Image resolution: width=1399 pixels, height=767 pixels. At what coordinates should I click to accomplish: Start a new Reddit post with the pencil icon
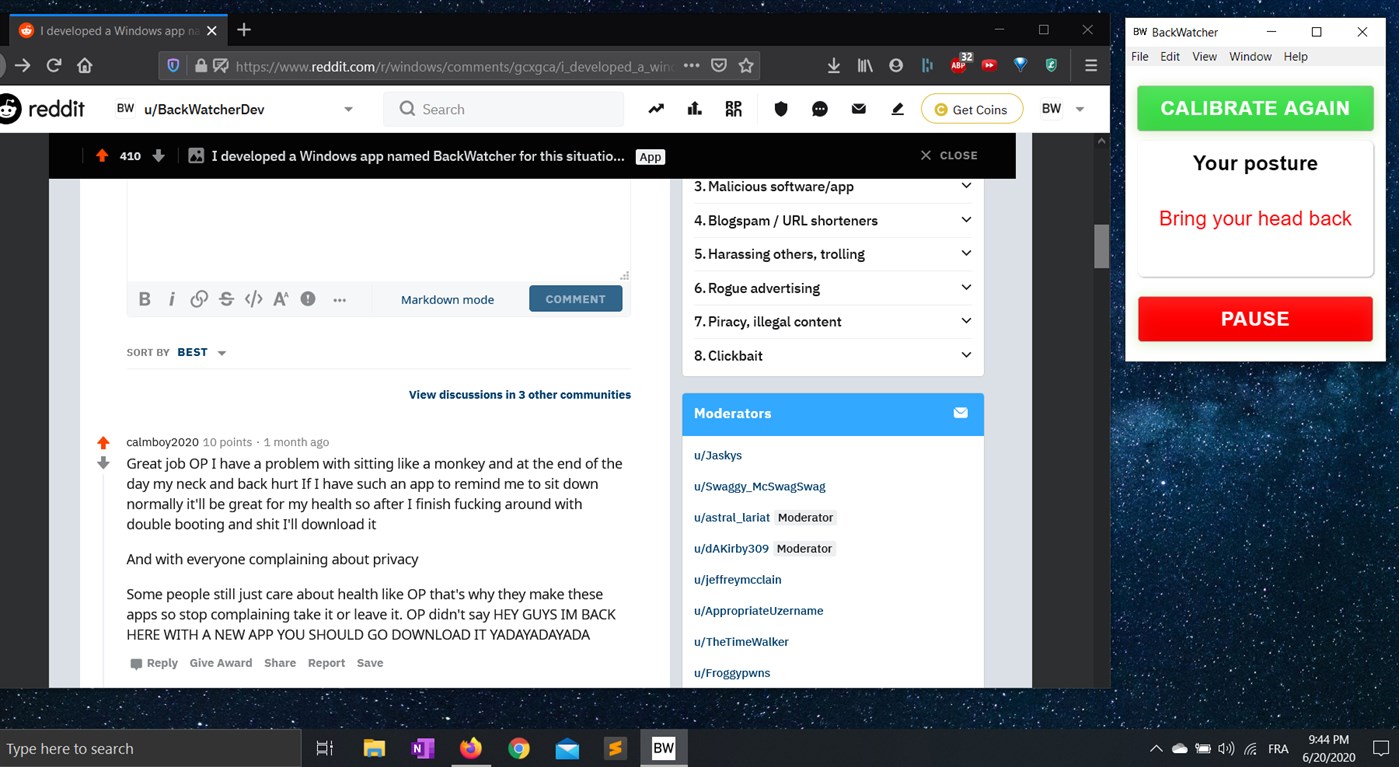click(897, 108)
